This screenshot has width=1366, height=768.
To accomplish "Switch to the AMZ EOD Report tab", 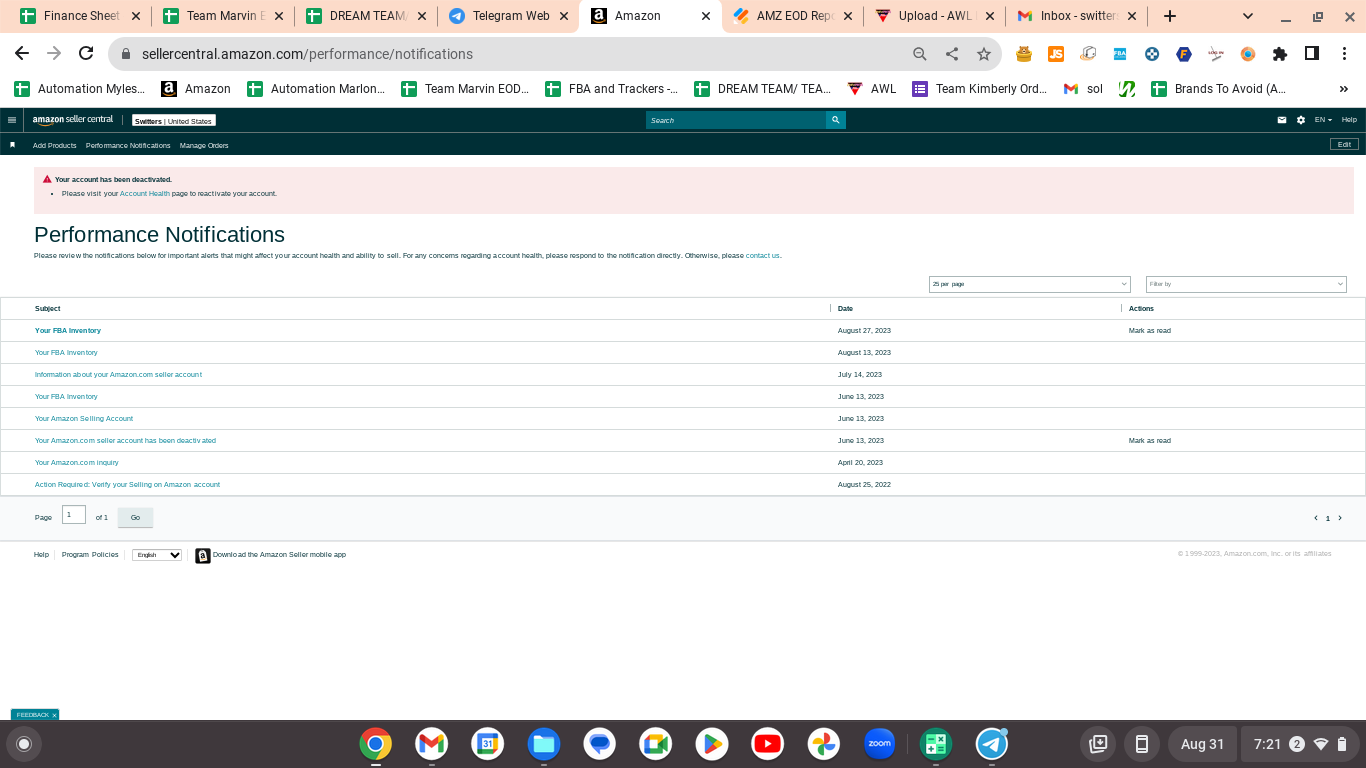I will tap(794, 16).
